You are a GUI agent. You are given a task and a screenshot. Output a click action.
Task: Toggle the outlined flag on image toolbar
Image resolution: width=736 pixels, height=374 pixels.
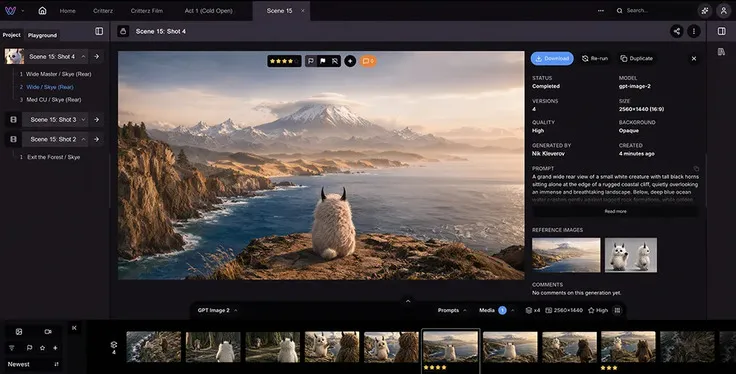311,61
